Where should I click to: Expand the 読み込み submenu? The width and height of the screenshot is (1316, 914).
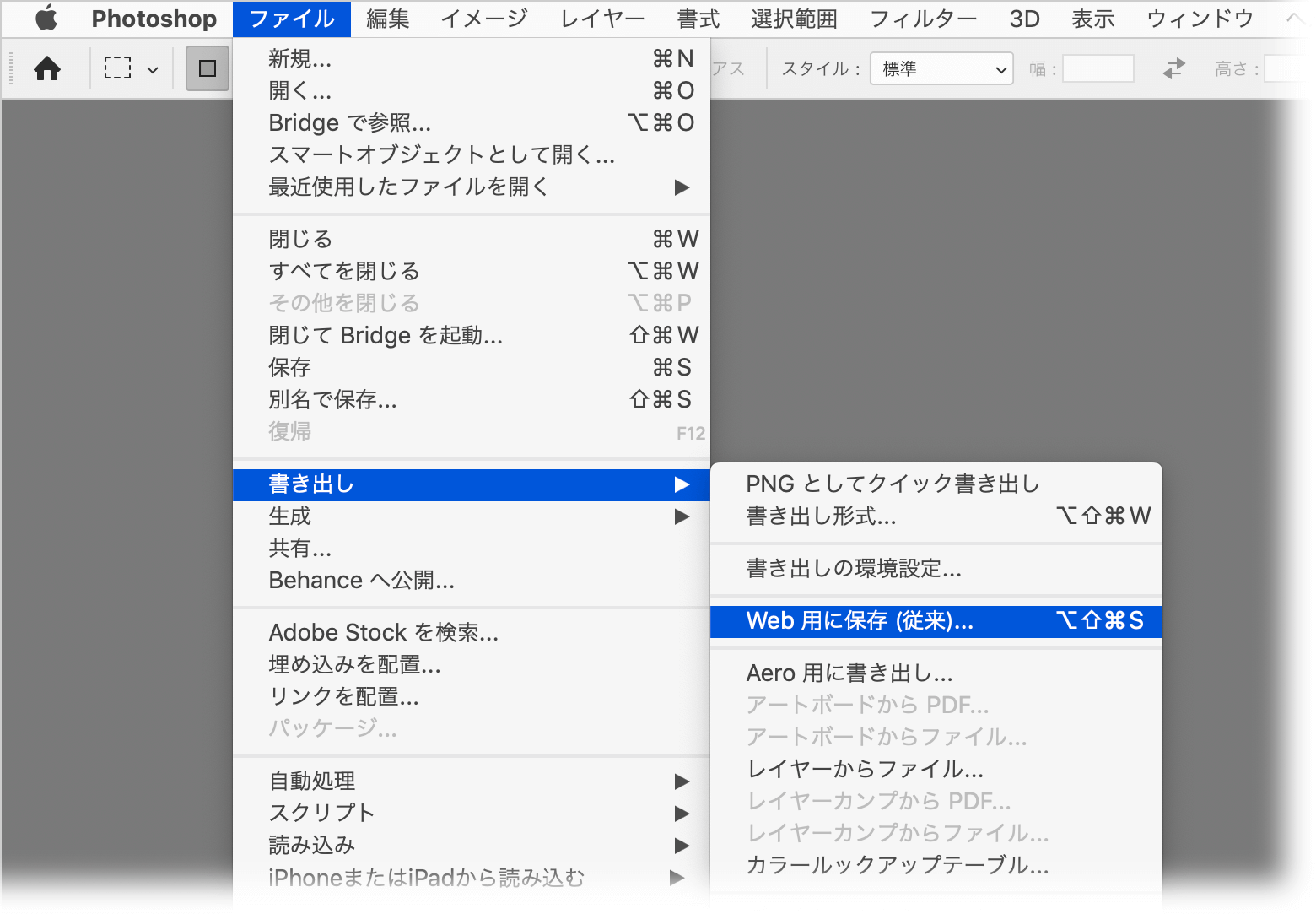pos(472,846)
